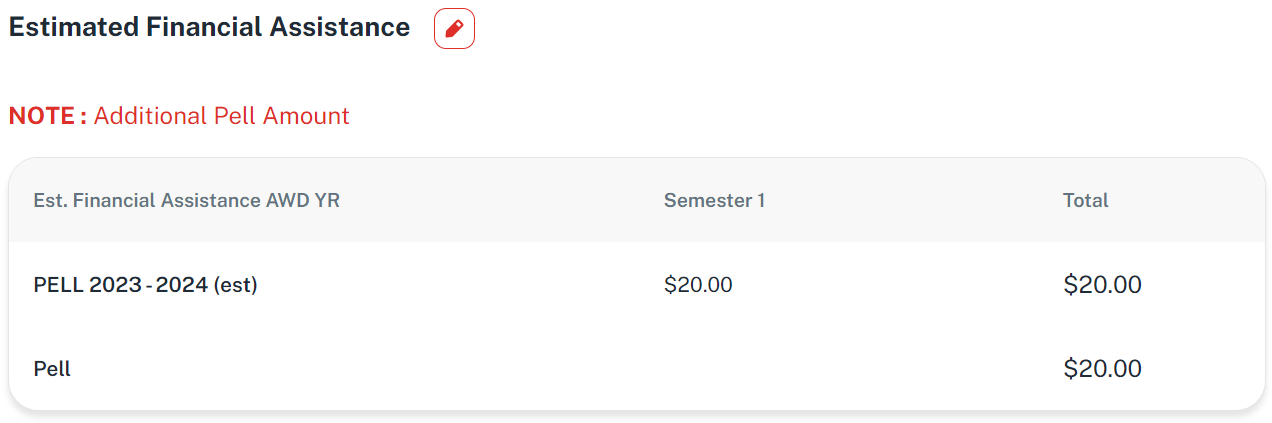Click the $20.00 total in the bottom Pell row

(x=1102, y=369)
